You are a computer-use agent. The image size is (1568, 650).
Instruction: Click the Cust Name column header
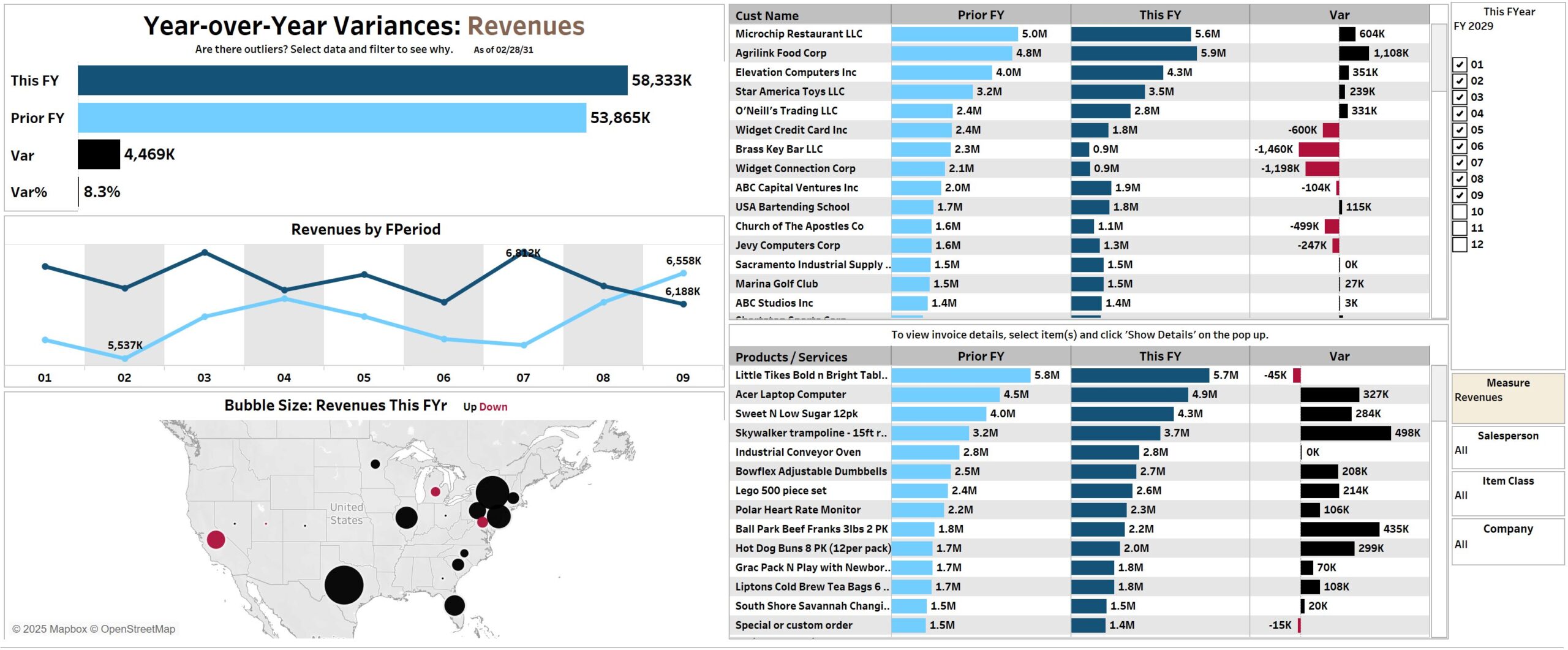[x=767, y=16]
